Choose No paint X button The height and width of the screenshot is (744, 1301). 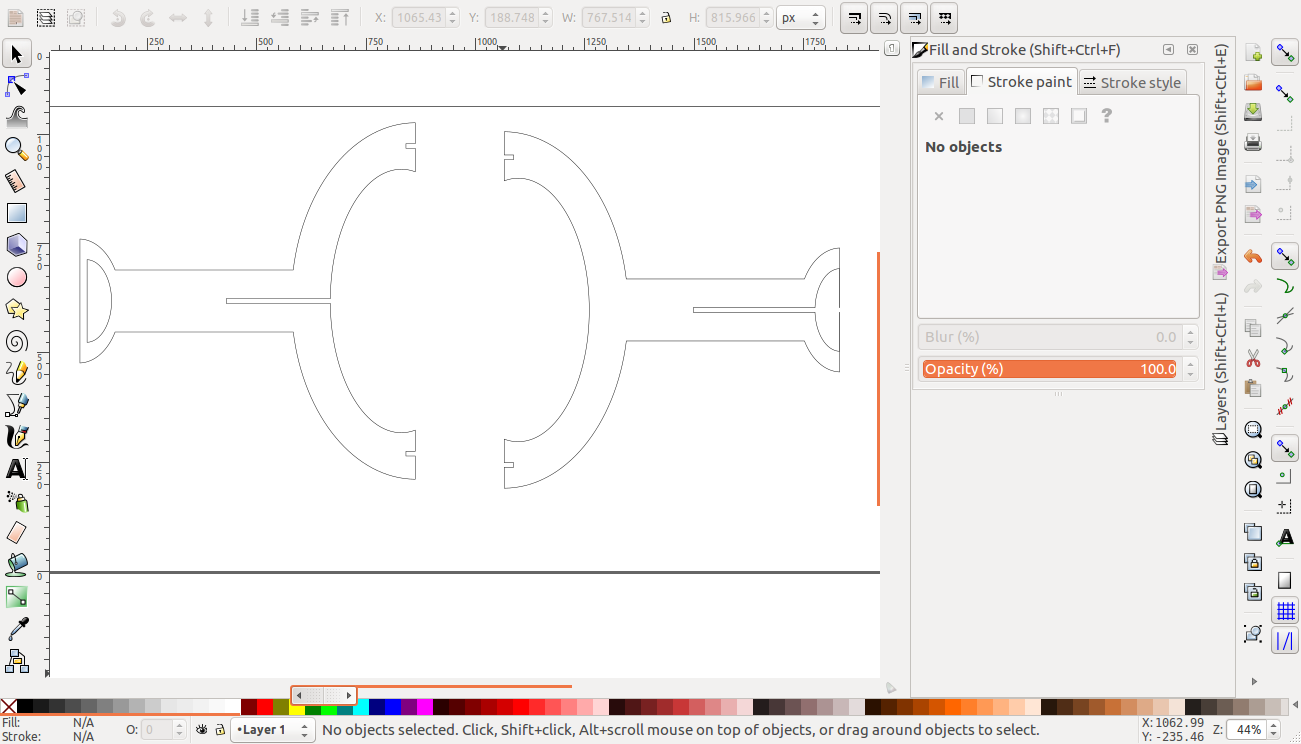[939, 116]
